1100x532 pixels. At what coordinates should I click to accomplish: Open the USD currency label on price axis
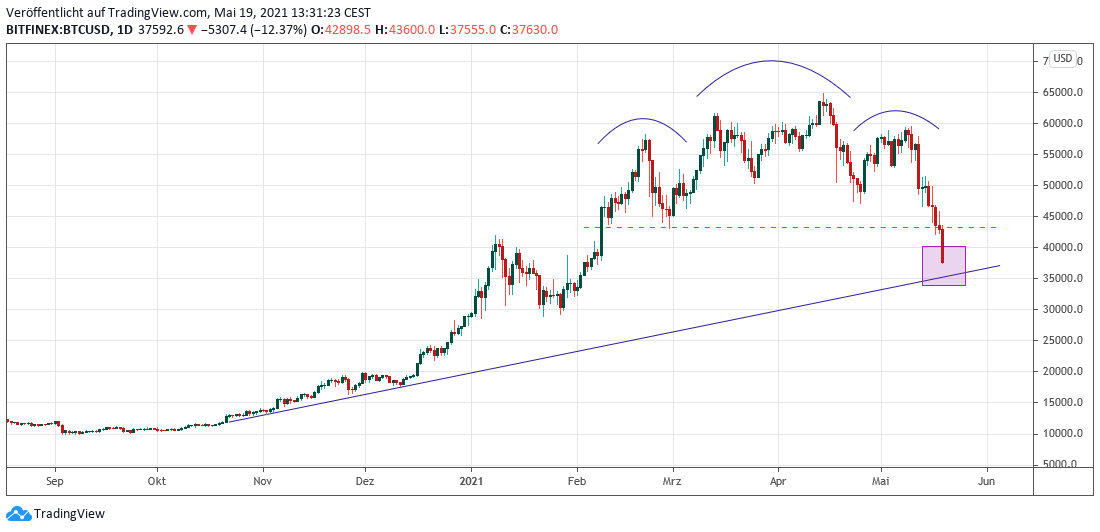[1062, 59]
